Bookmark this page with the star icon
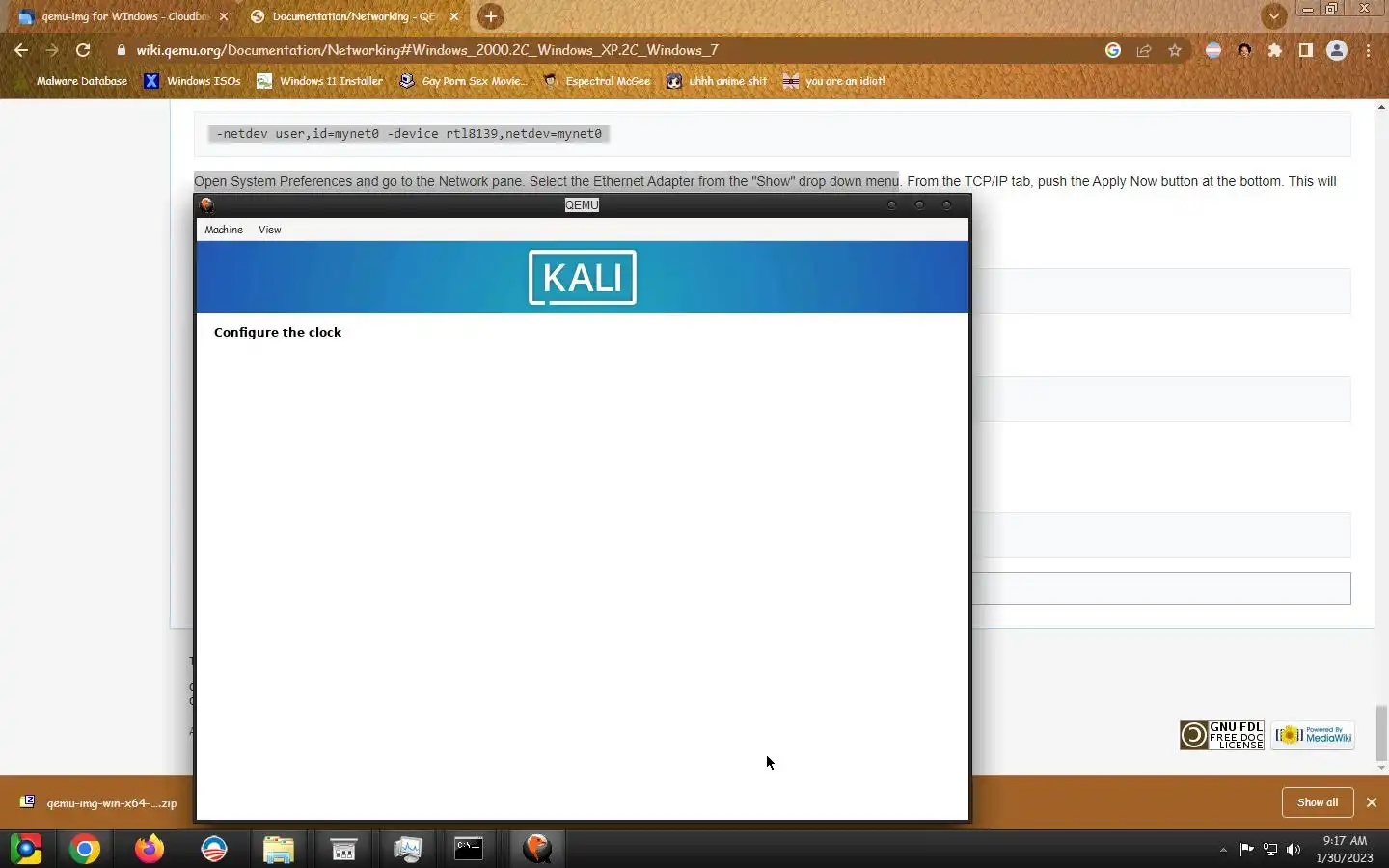This screenshot has width=1389, height=868. 1175,50
